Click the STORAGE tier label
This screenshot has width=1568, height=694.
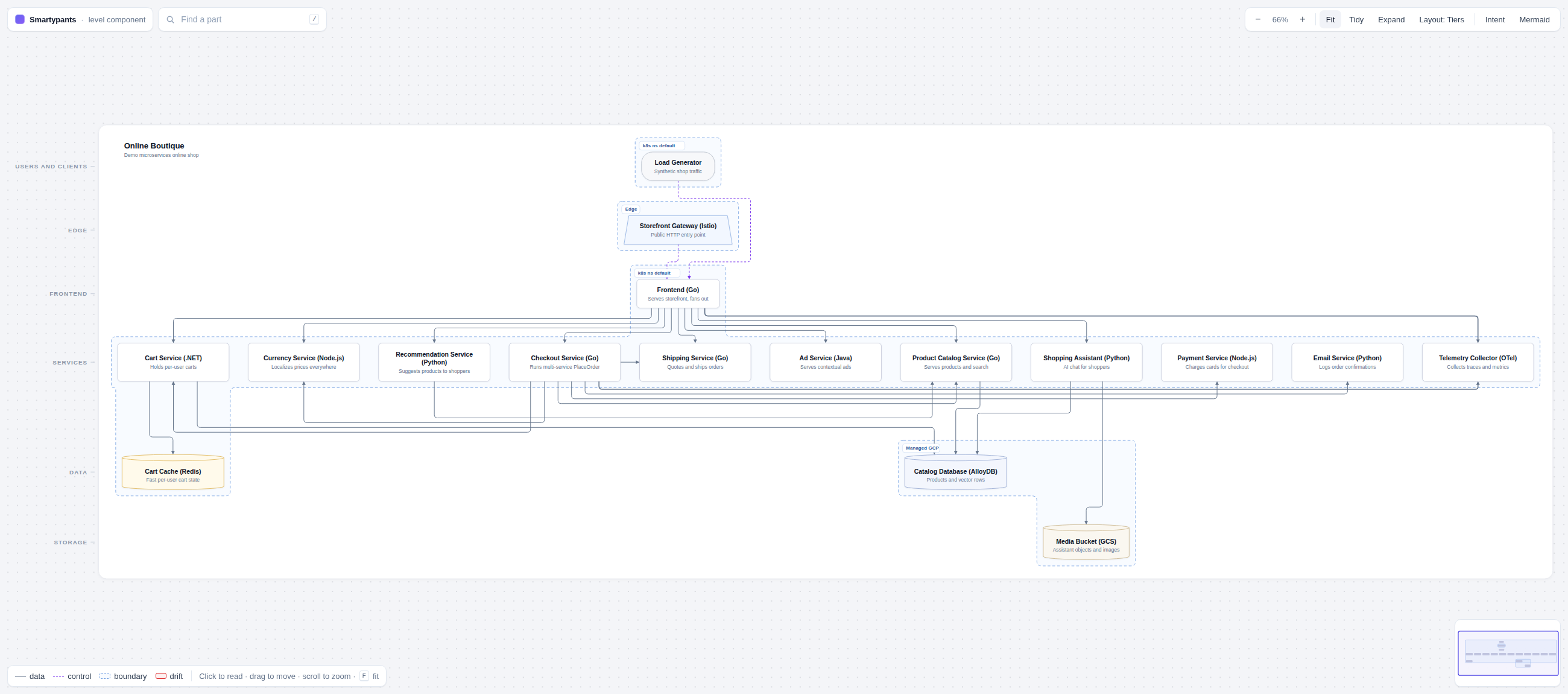(x=70, y=543)
